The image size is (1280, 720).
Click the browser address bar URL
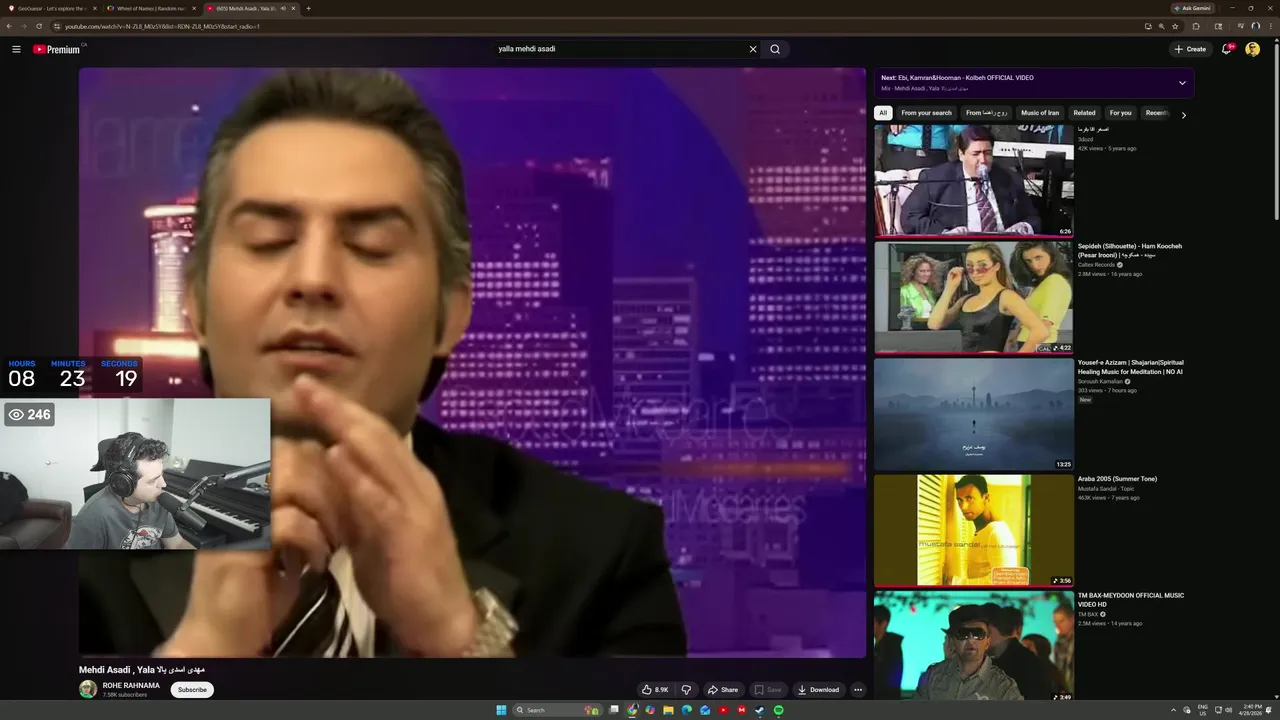point(163,26)
